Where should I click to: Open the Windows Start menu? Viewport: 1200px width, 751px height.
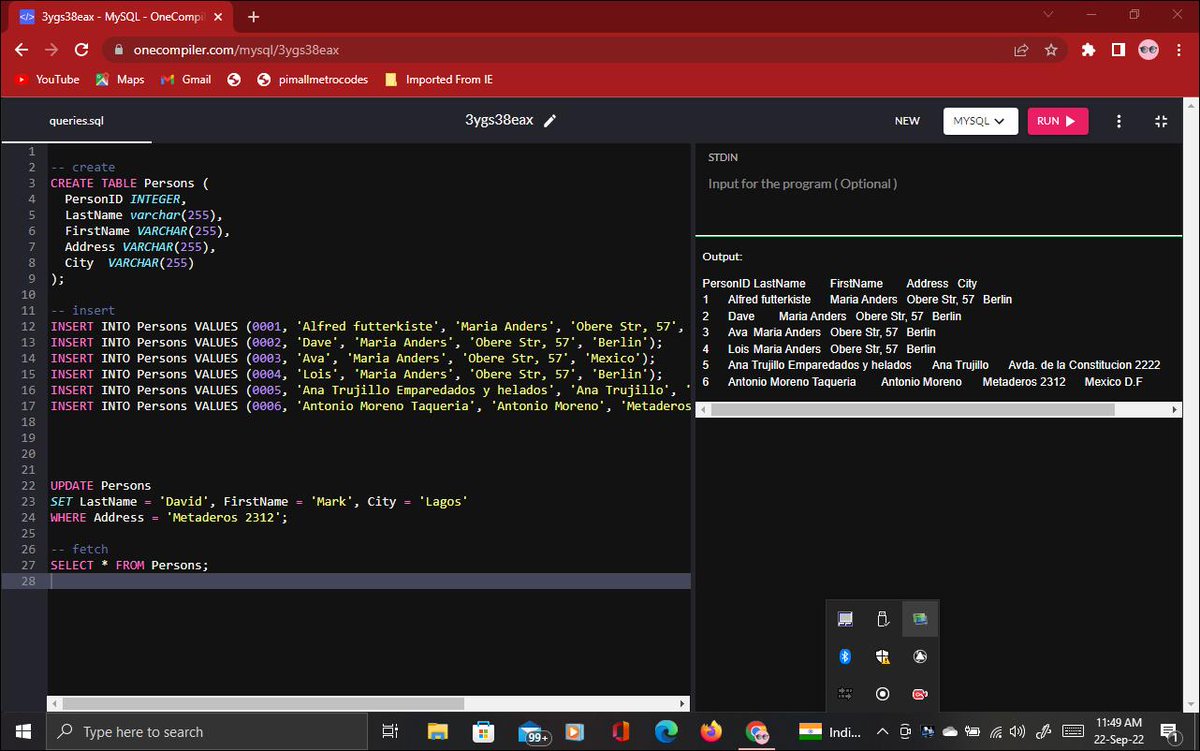22,732
